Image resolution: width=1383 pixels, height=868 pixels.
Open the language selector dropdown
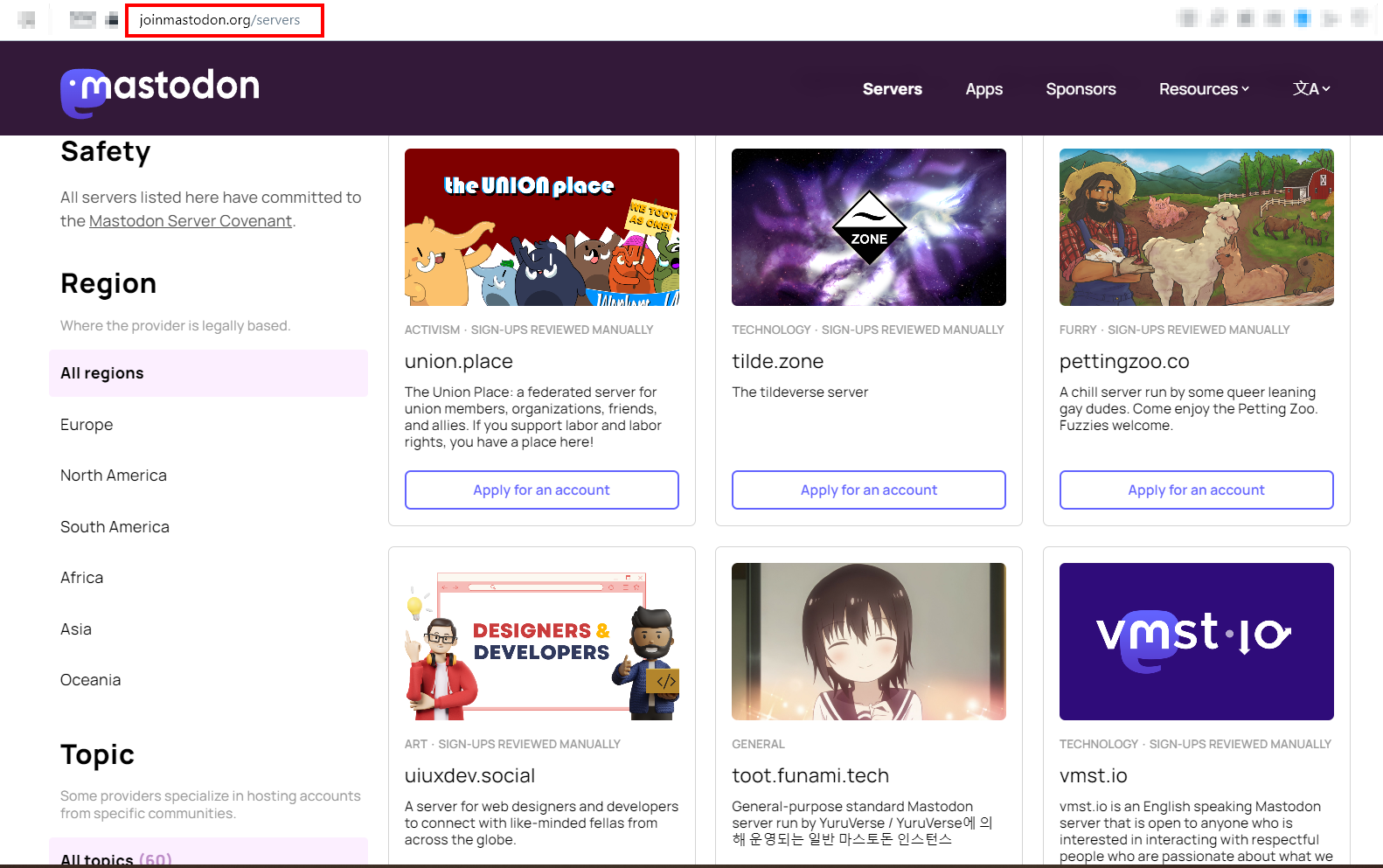(x=1311, y=89)
